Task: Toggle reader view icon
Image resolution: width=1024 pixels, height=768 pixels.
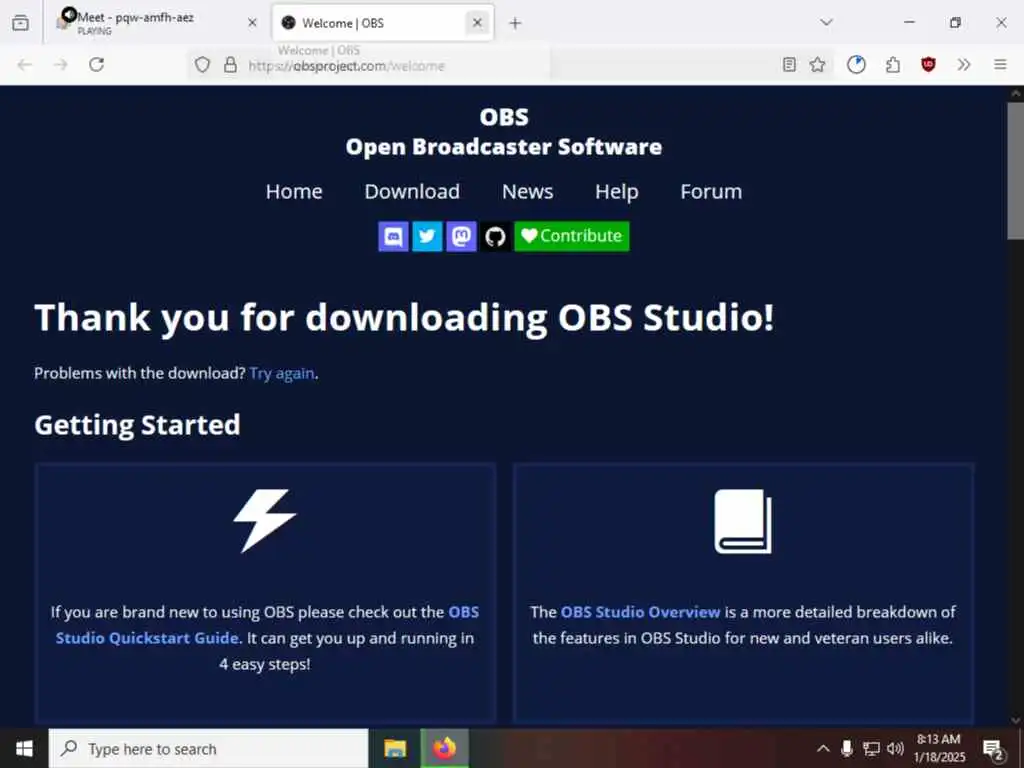Action: pyautogui.click(x=790, y=65)
